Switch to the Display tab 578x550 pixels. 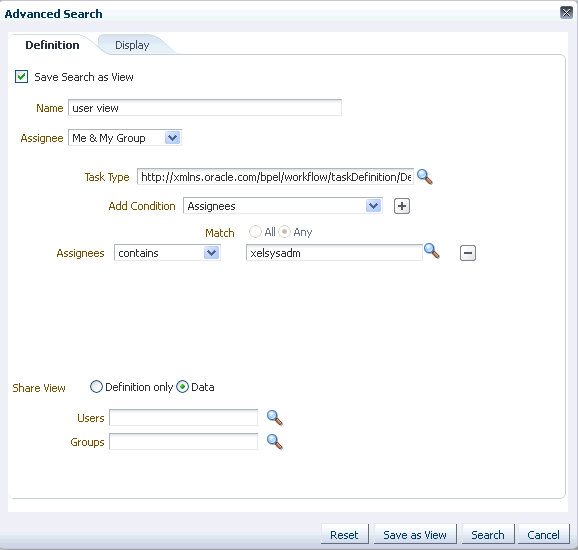[x=132, y=45]
